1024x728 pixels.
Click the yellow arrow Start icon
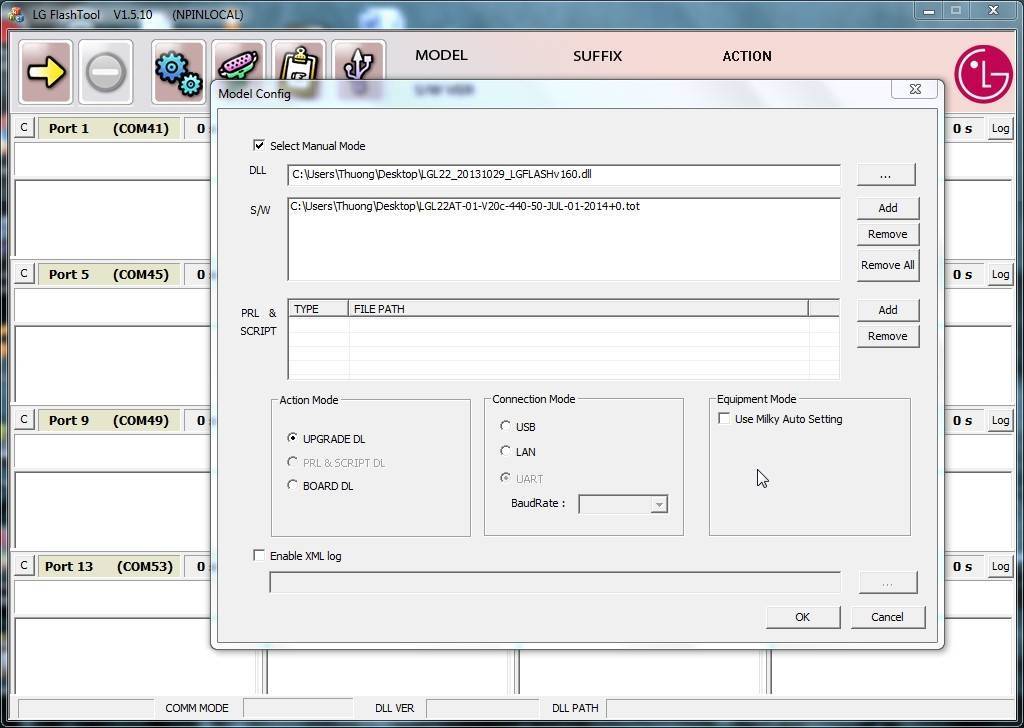tap(46, 71)
